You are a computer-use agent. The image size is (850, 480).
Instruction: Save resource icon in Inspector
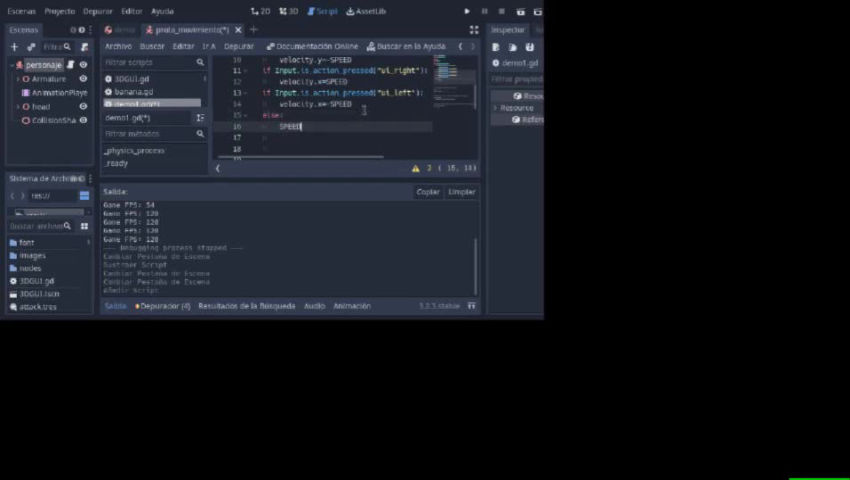[x=530, y=47]
